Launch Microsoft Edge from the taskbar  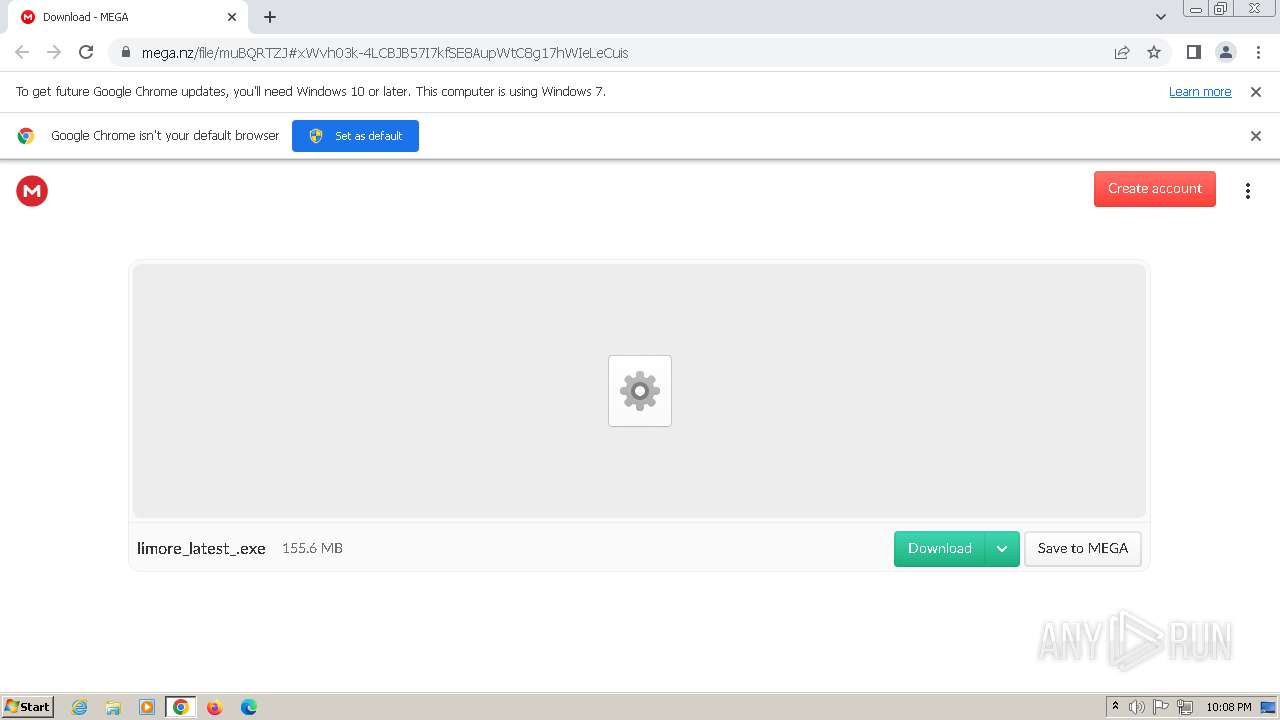(248, 707)
